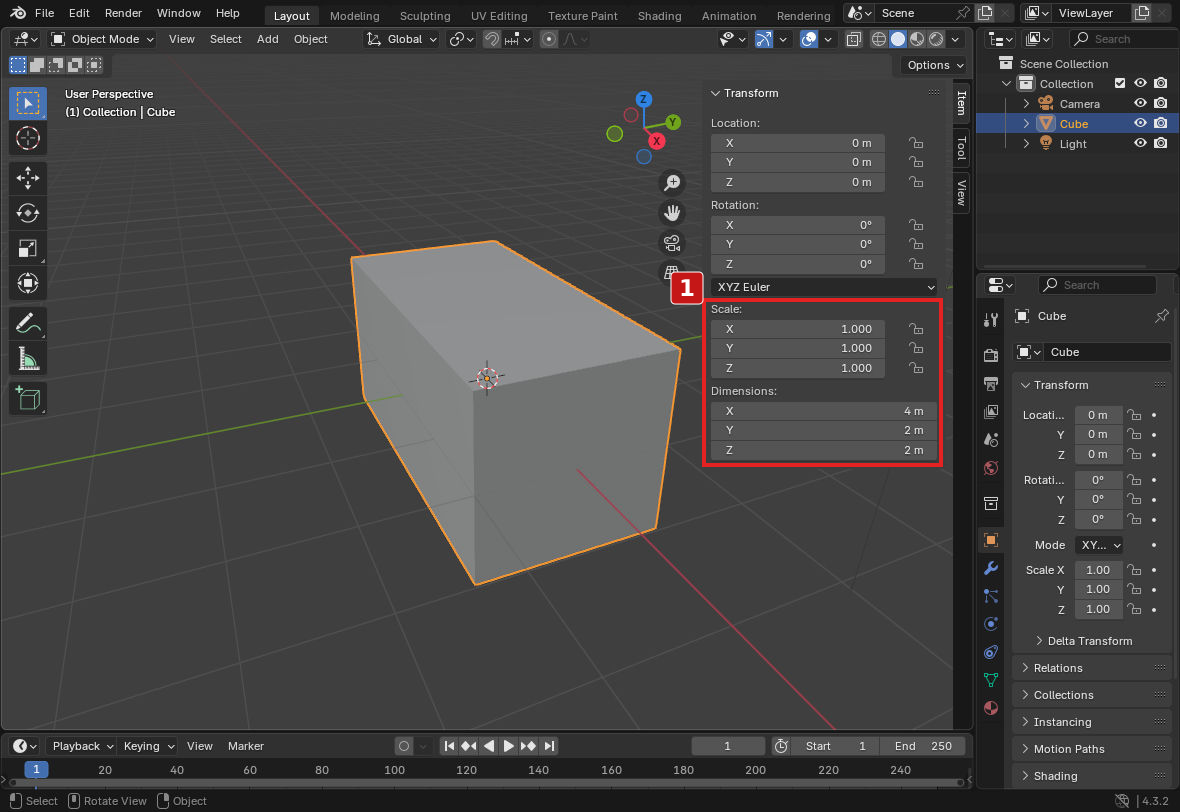Select the Rotate tool
The image size is (1180, 812).
click(x=28, y=213)
